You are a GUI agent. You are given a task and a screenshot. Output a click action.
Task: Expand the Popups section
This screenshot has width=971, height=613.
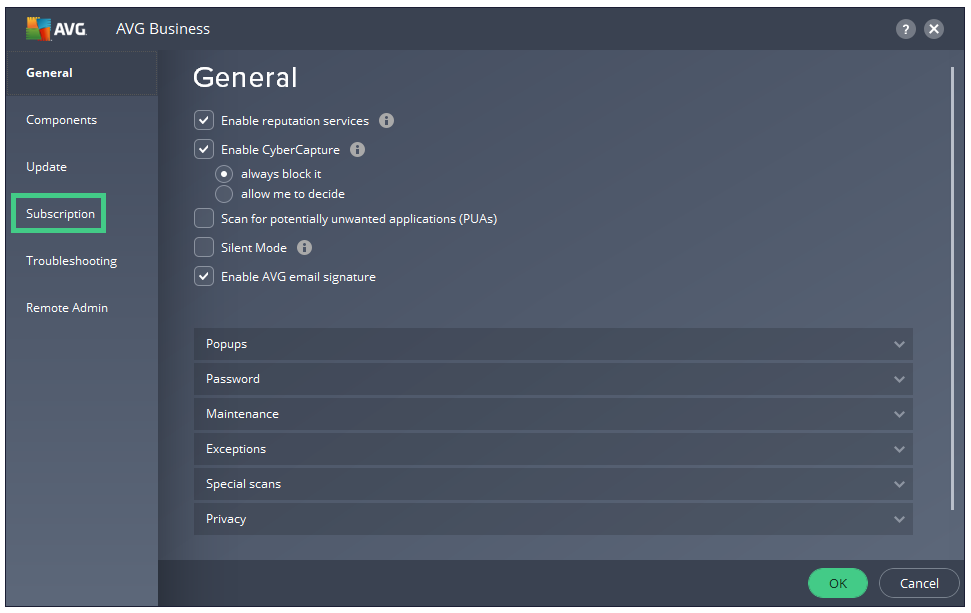pyautogui.click(x=553, y=344)
